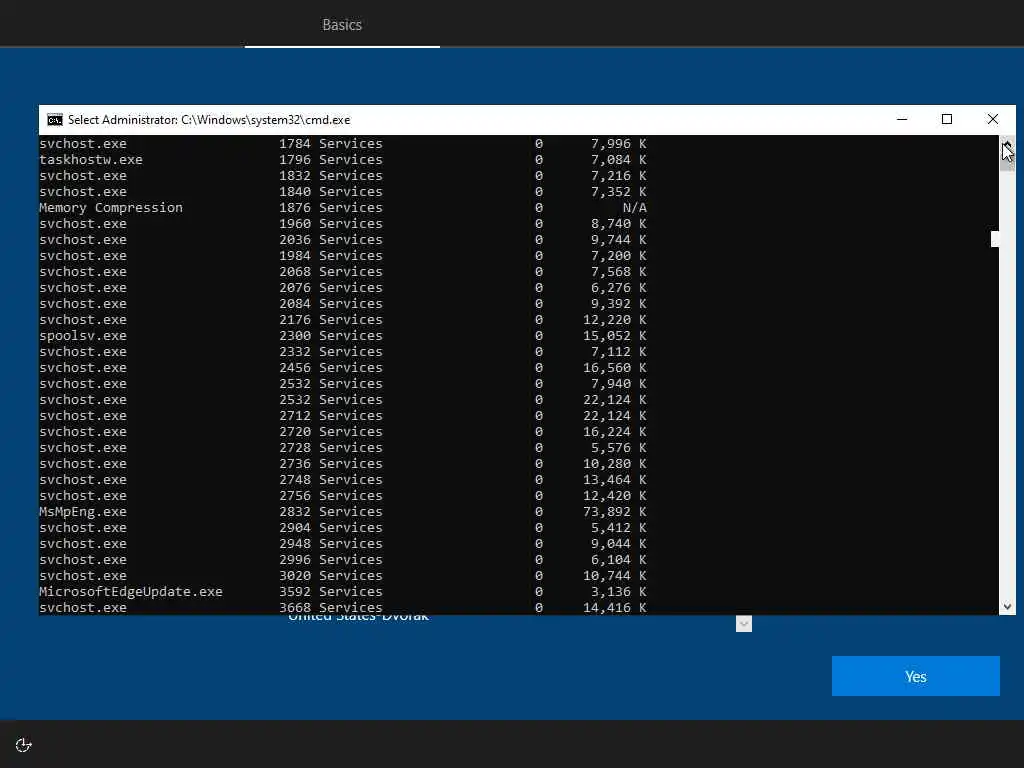
Task: Click memory value 7,940 K
Action: click(618, 384)
